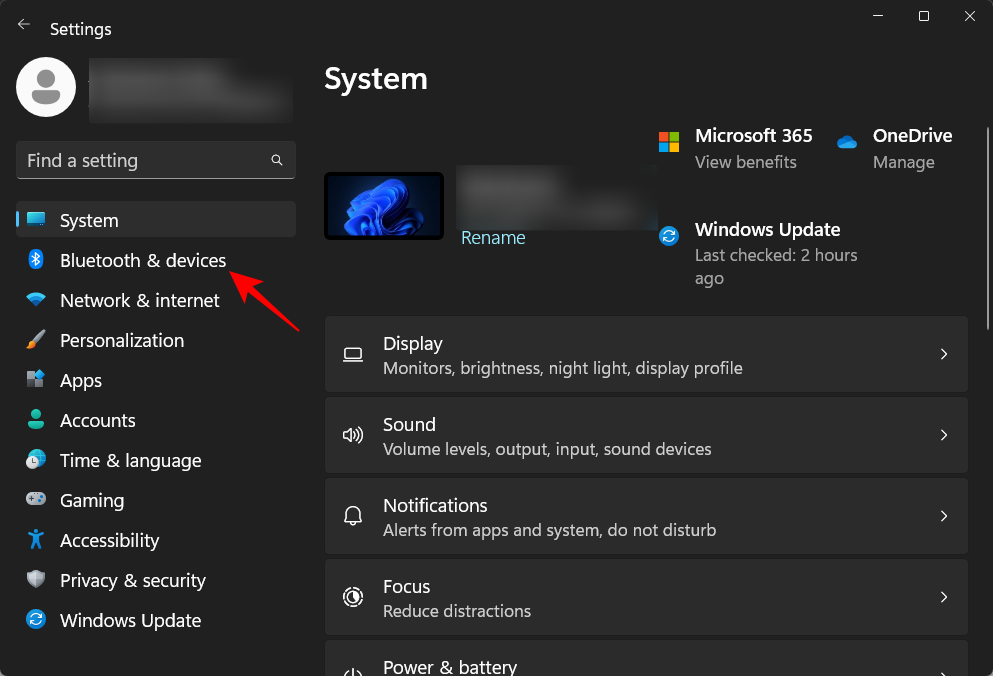Expand the Display settings row
The image size is (993, 676).
[944, 354]
